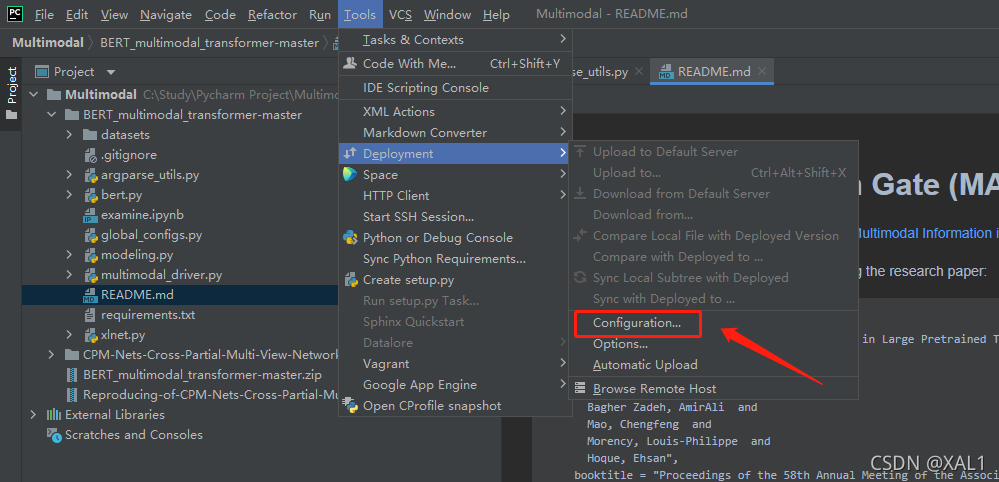Open Google App Engine submenu

[x=455, y=385]
